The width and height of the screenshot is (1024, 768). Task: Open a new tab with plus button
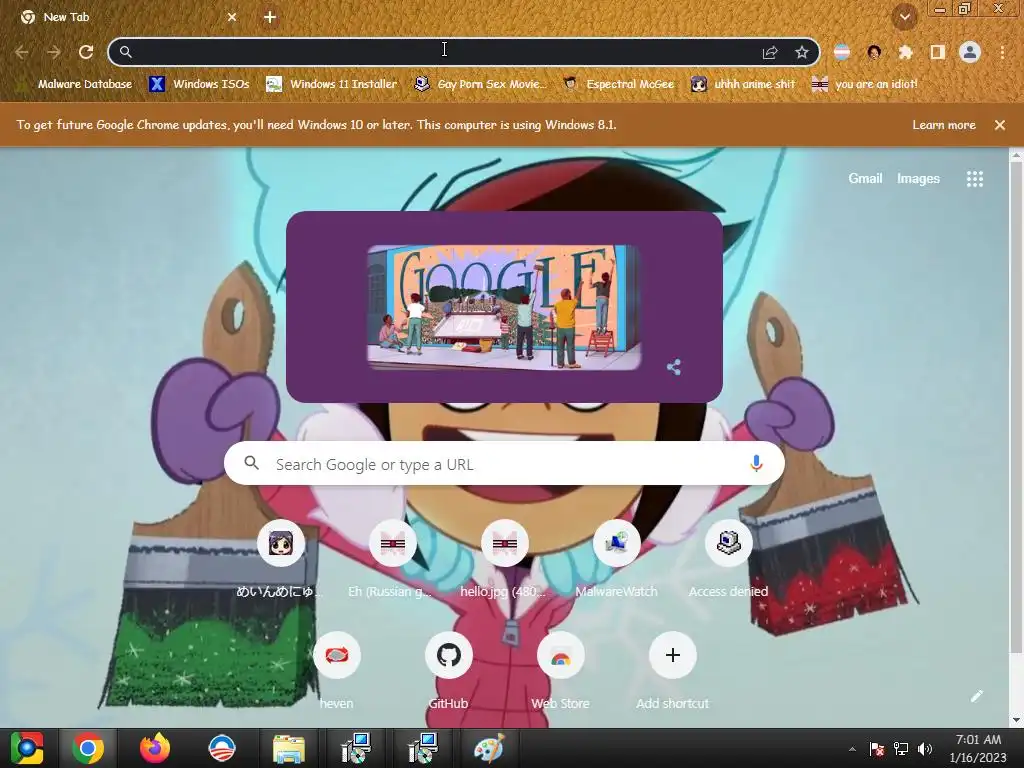[270, 17]
